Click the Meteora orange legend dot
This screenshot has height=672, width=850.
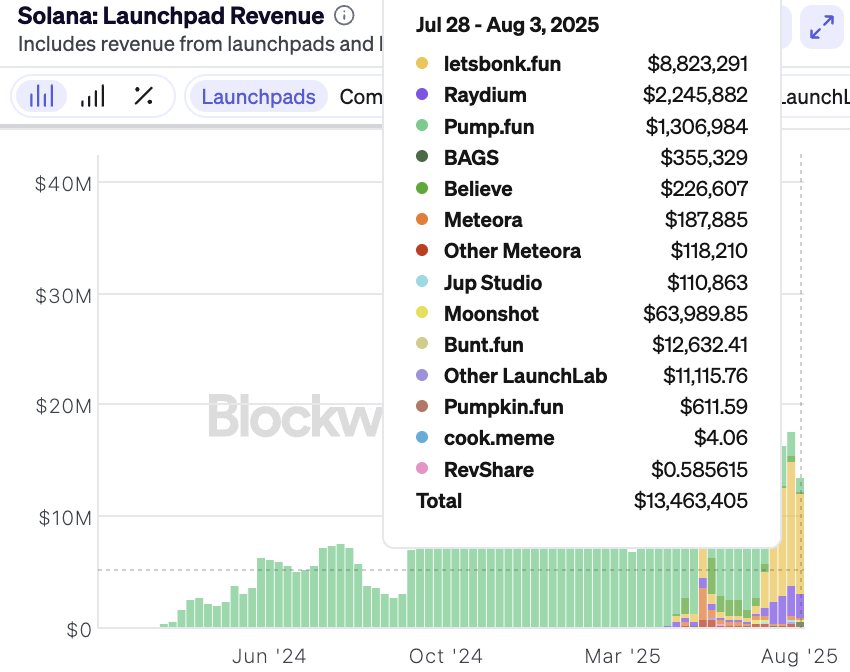(422, 219)
